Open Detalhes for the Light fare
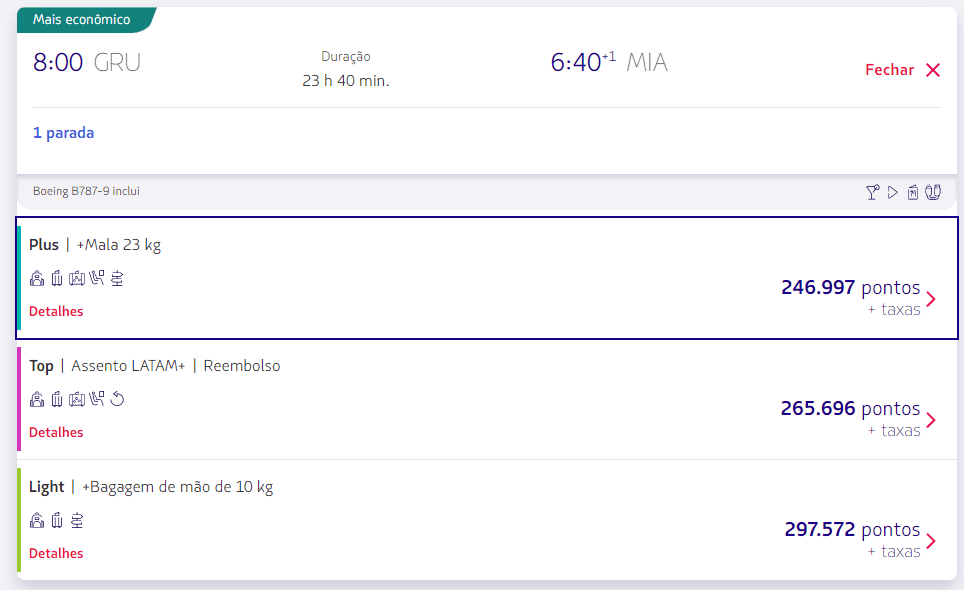Image resolution: width=964 pixels, height=590 pixels. click(x=56, y=554)
